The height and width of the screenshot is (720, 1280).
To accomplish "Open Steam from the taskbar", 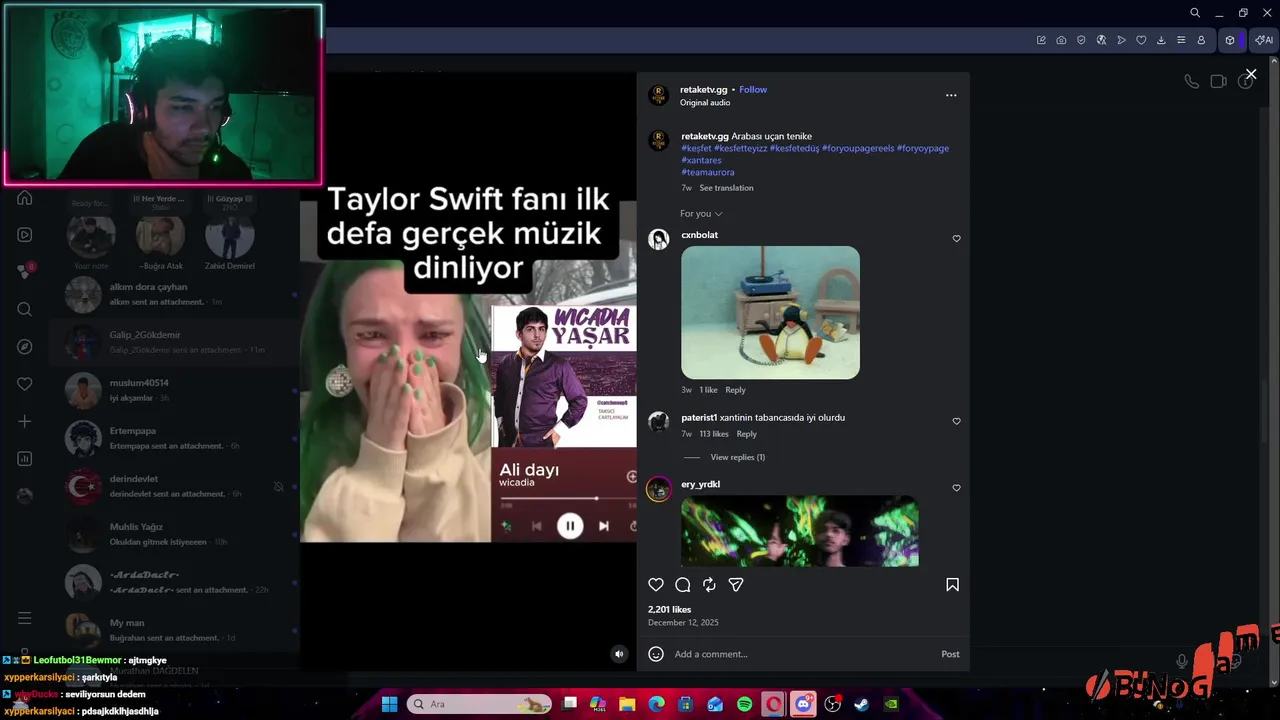I will click(861, 704).
